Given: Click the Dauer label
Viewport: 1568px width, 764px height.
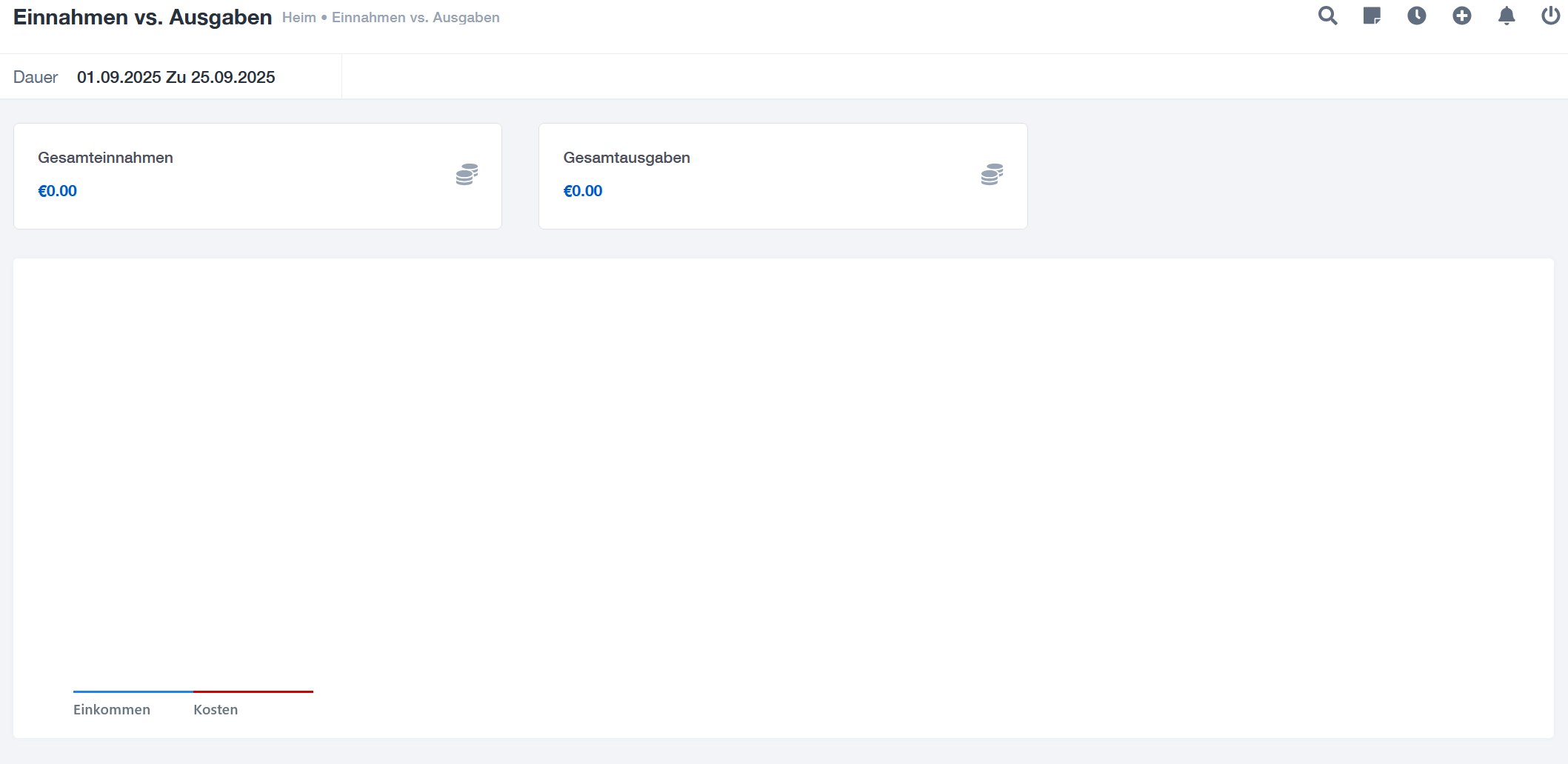Looking at the screenshot, I should coord(36,77).
